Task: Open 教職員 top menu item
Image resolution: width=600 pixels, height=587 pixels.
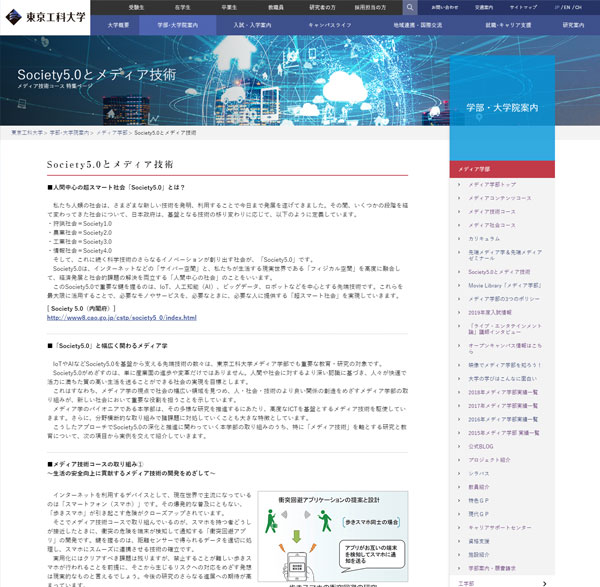Action: (276, 7)
